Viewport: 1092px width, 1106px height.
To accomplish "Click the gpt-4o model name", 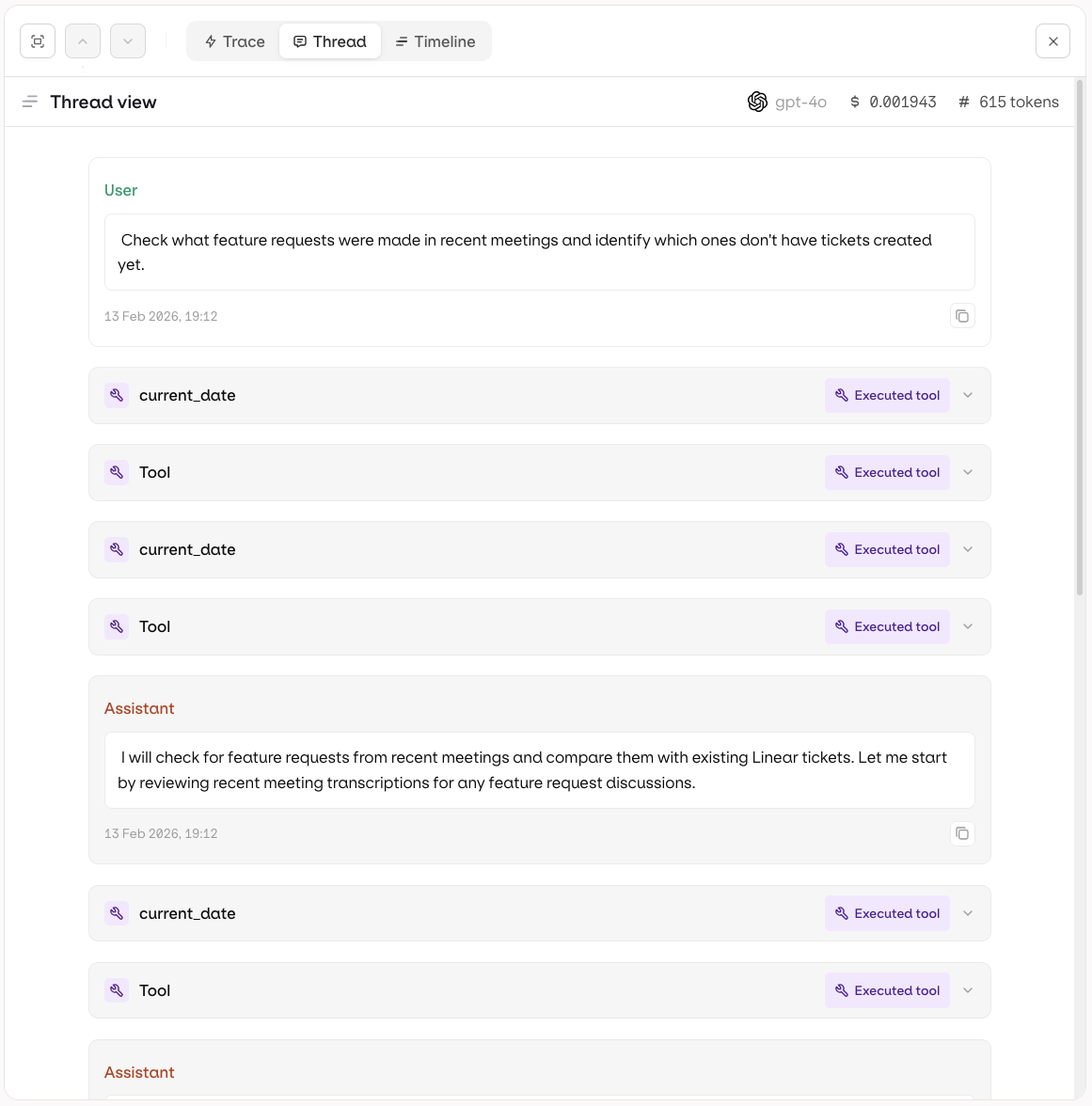I will click(800, 103).
